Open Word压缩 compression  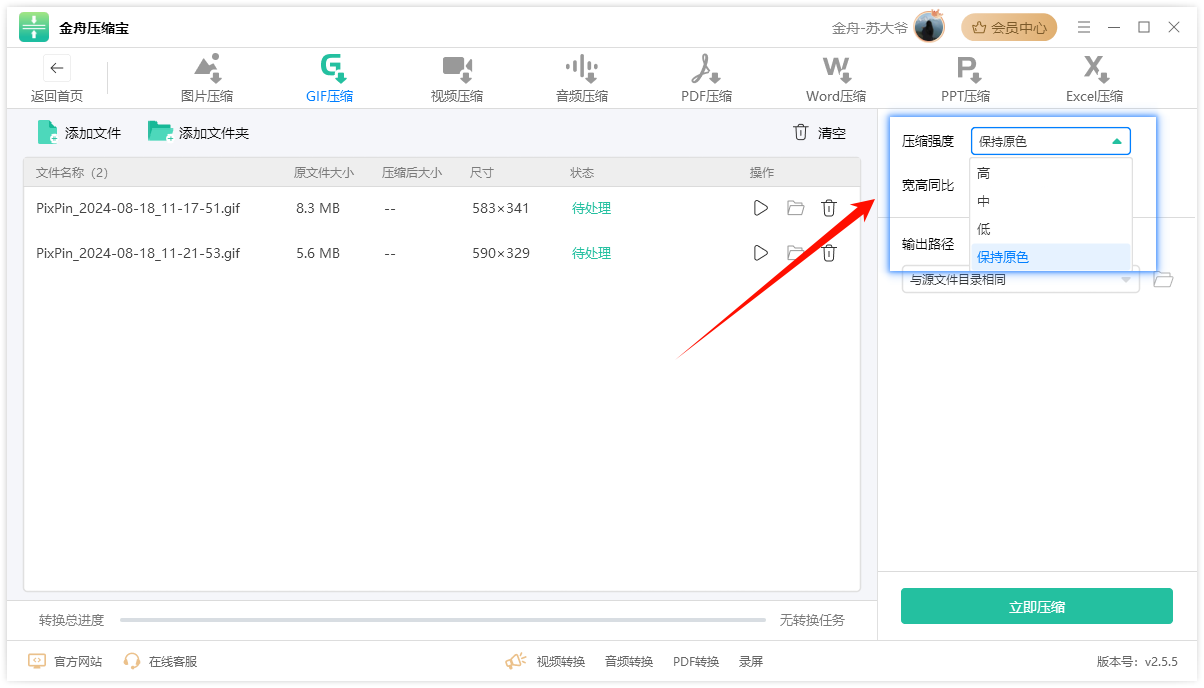pyautogui.click(x=836, y=78)
